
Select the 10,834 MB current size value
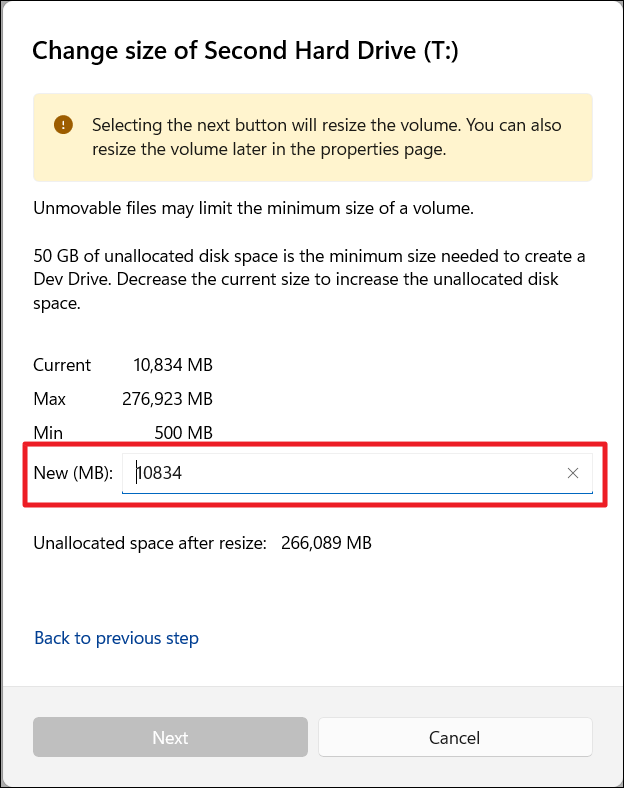pos(172,365)
